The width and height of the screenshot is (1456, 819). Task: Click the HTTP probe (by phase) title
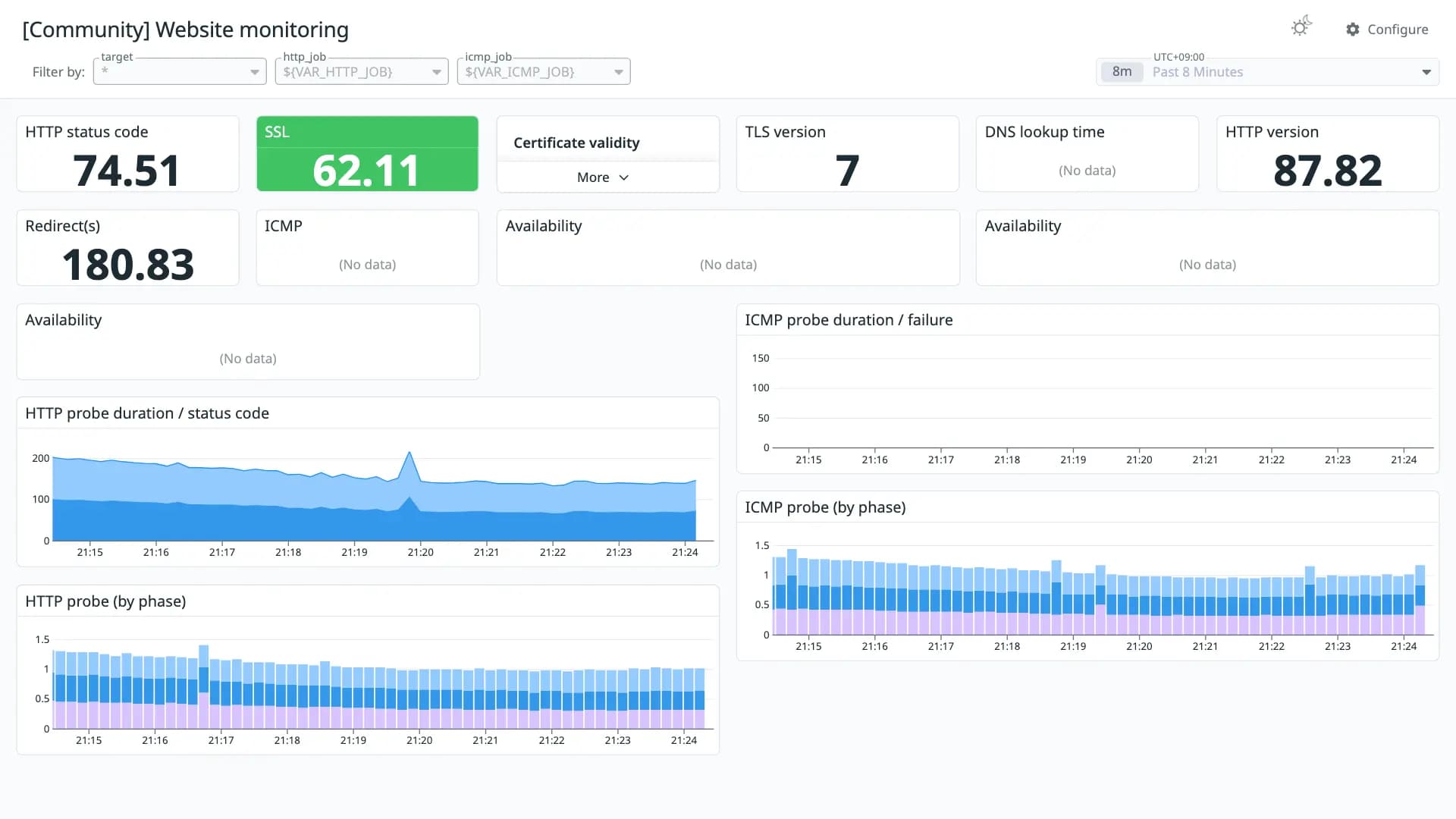[x=105, y=601]
